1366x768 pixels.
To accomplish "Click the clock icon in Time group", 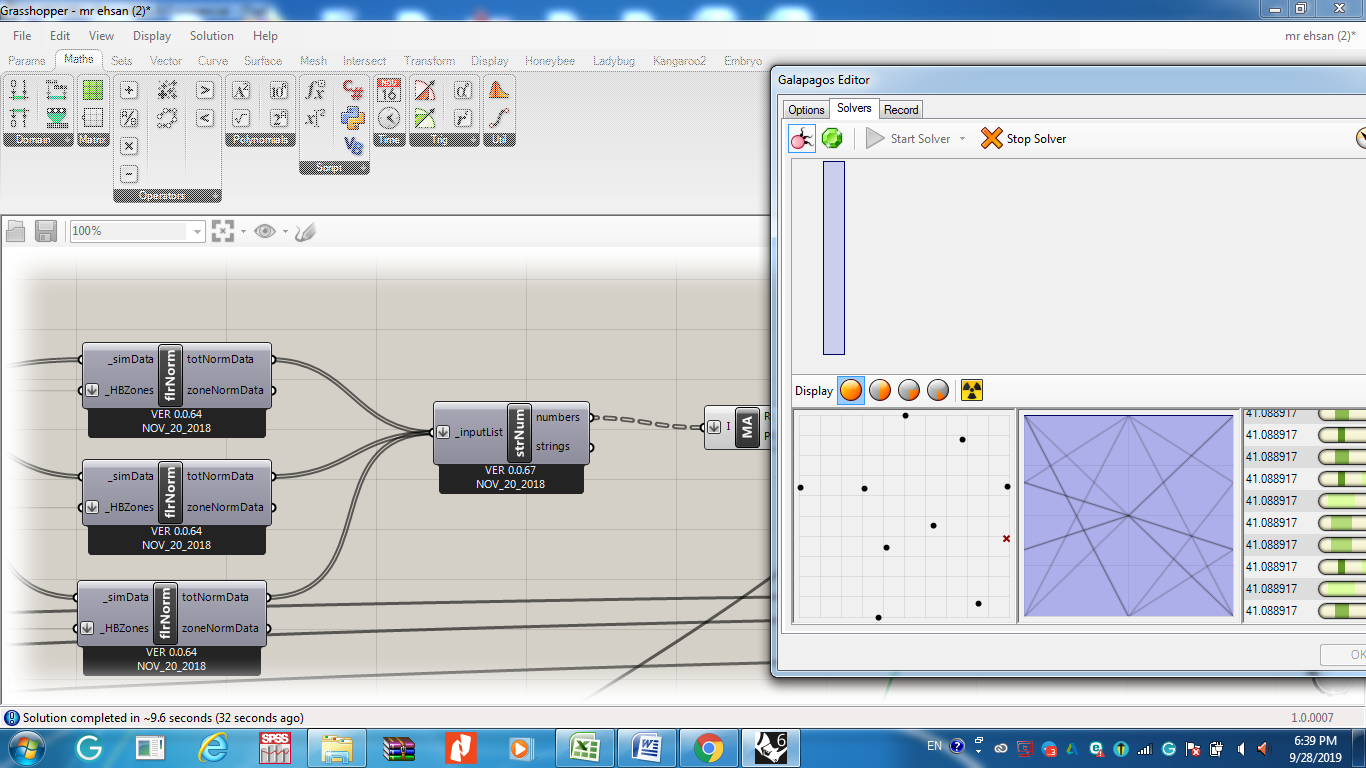I will click(389, 118).
